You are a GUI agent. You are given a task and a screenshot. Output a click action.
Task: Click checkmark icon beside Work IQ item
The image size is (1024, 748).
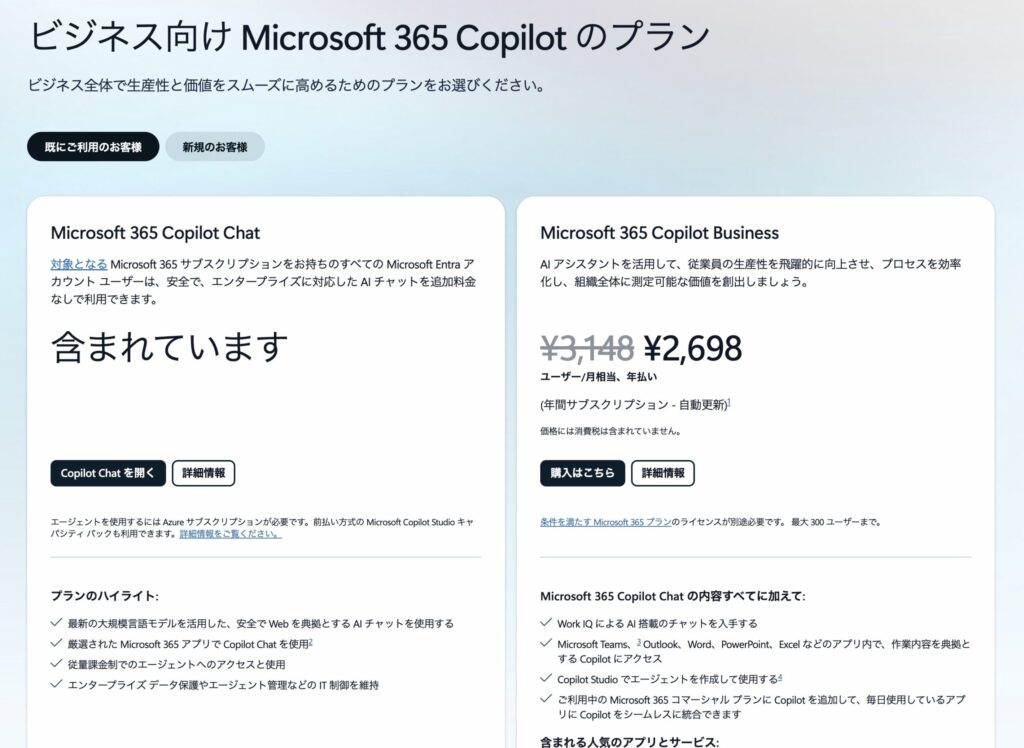pyautogui.click(x=546, y=623)
